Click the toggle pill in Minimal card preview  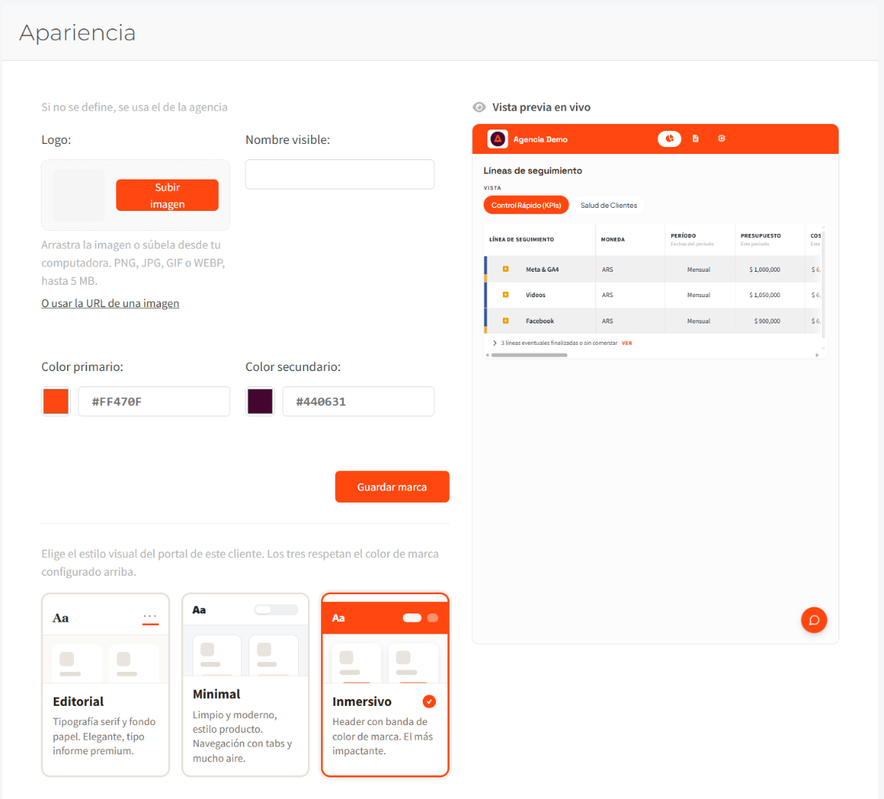coord(276,610)
